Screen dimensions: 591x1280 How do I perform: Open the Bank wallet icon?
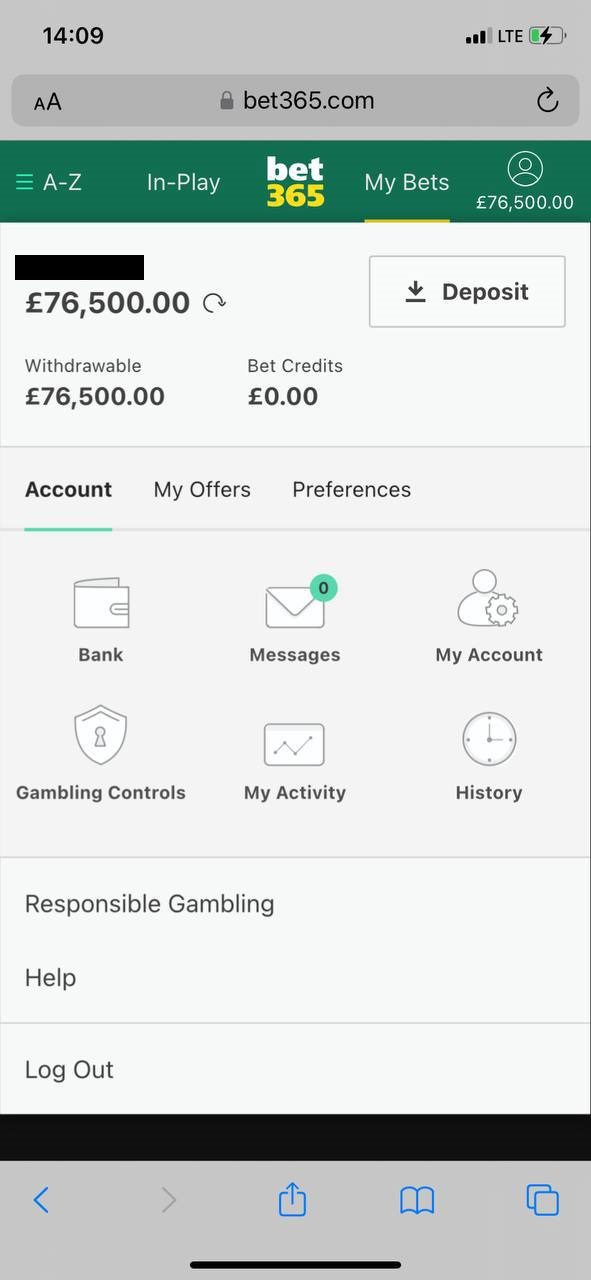point(101,603)
